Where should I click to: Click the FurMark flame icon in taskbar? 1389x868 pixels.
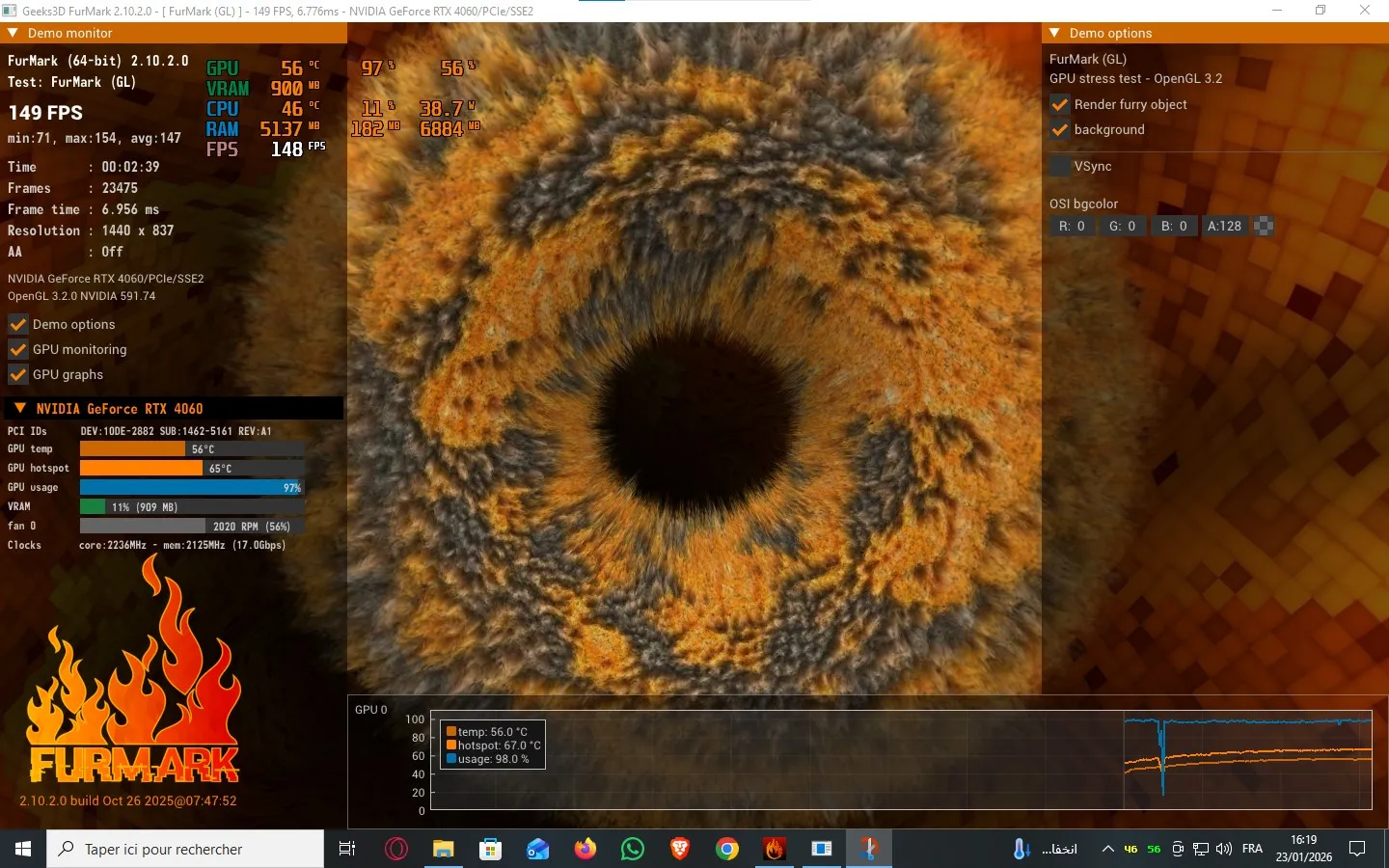[x=774, y=849]
